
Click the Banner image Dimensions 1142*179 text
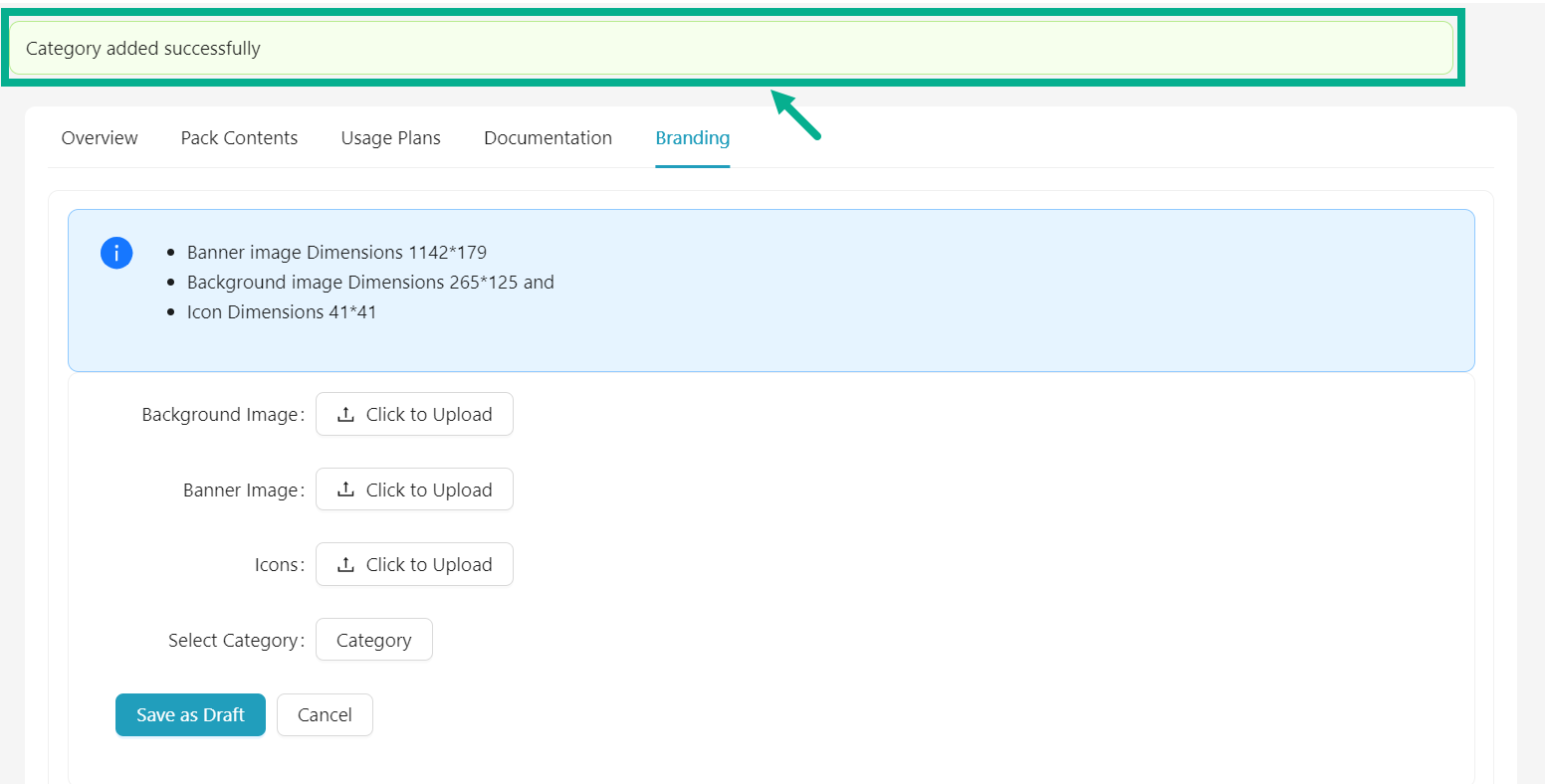[336, 253]
